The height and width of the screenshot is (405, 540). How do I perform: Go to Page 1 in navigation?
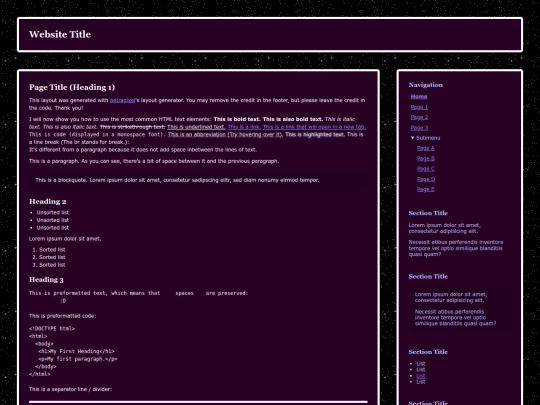[419, 107]
